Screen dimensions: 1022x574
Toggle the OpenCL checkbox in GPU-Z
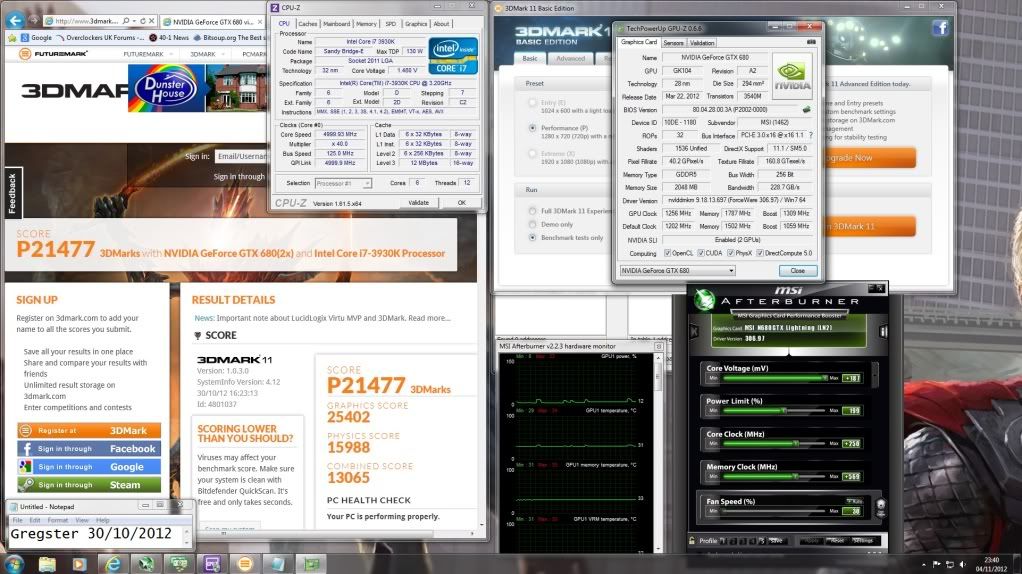coord(667,253)
